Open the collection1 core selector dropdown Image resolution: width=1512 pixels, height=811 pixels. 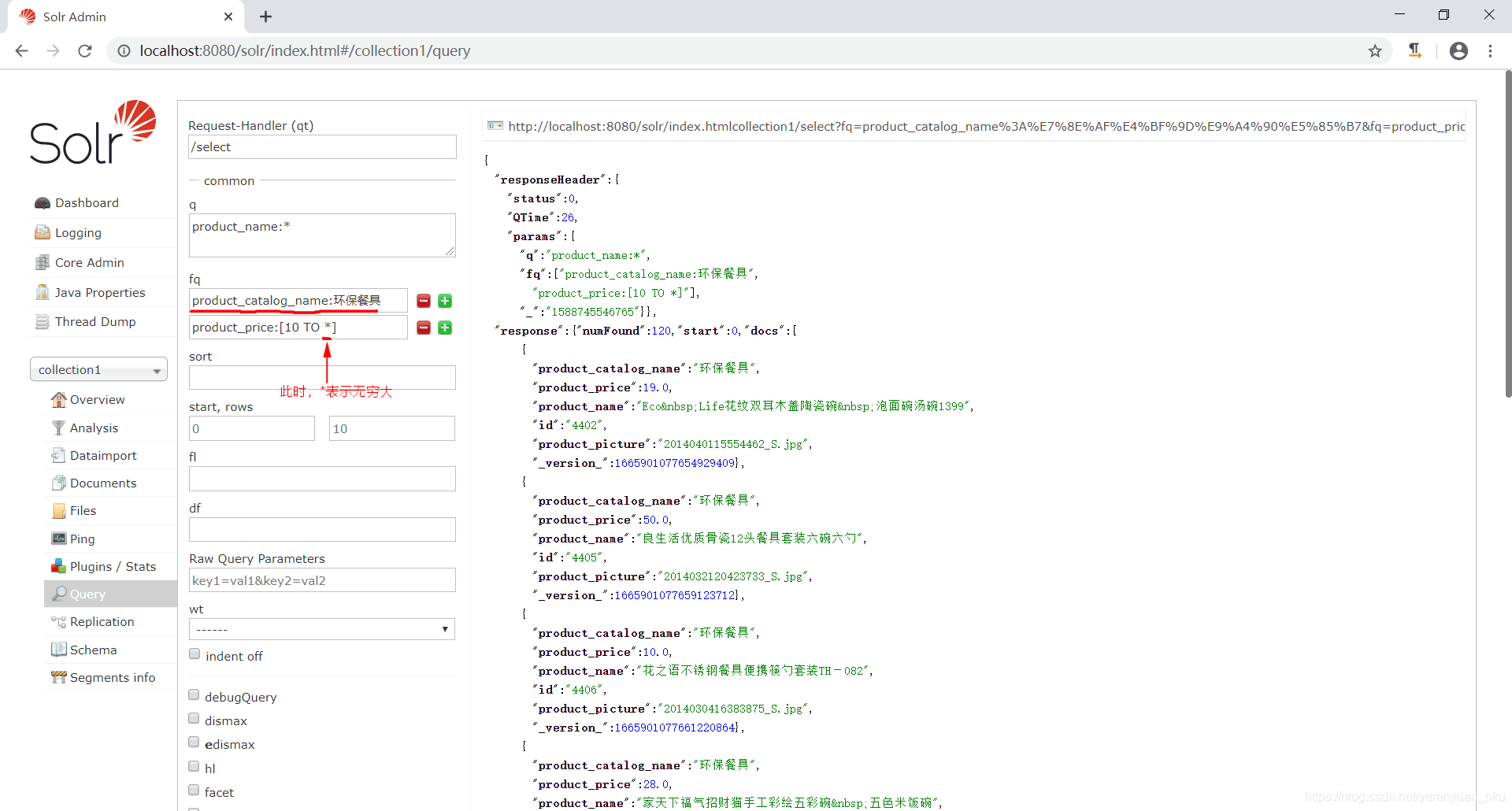(98, 370)
